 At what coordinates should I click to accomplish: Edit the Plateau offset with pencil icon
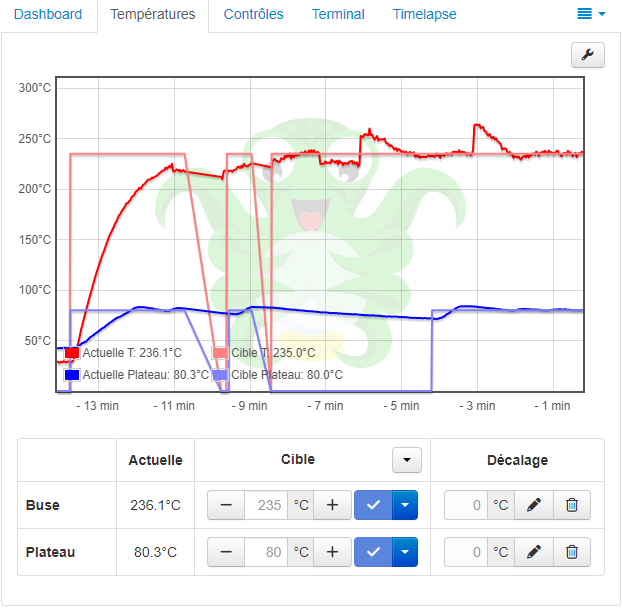[534, 552]
